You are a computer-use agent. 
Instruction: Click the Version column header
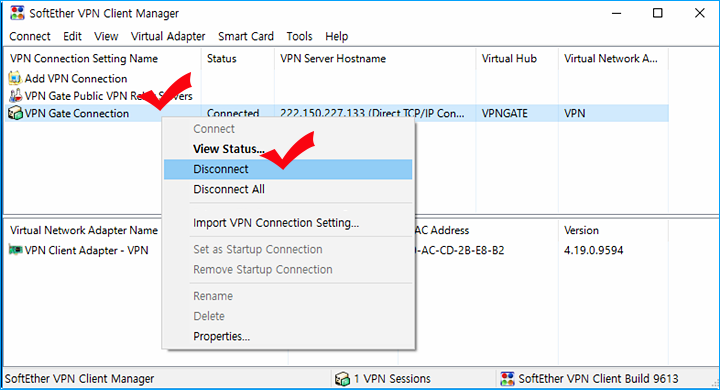click(613, 230)
